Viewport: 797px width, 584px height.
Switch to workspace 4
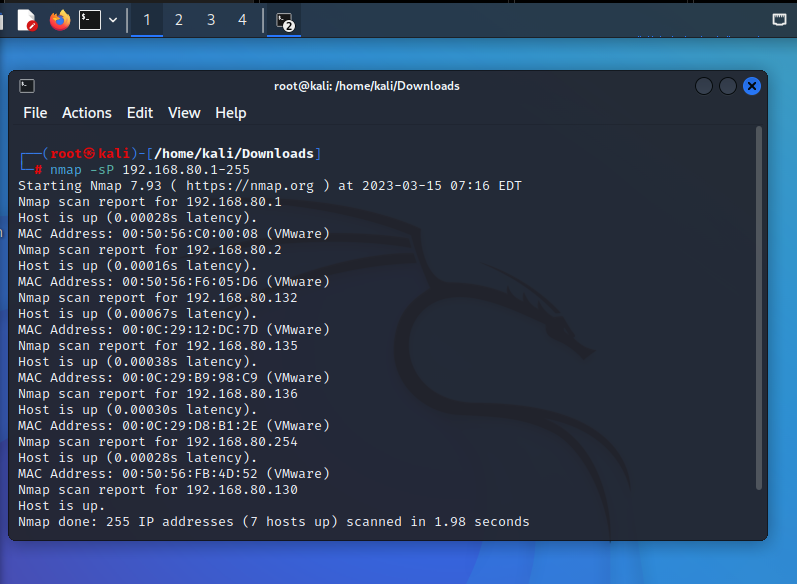pos(242,20)
